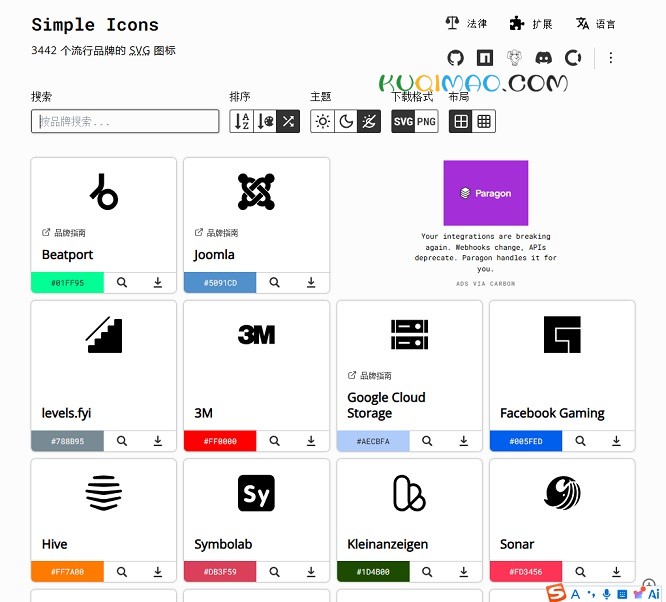666x602 pixels.
Task: Copy Joomla color #5091CD
Action: (220, 283)
